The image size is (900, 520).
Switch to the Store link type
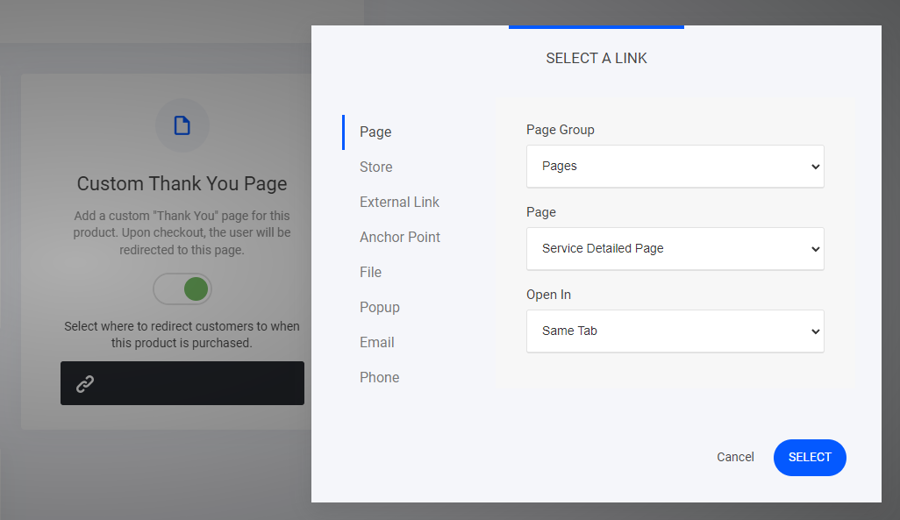pos(376,167)
